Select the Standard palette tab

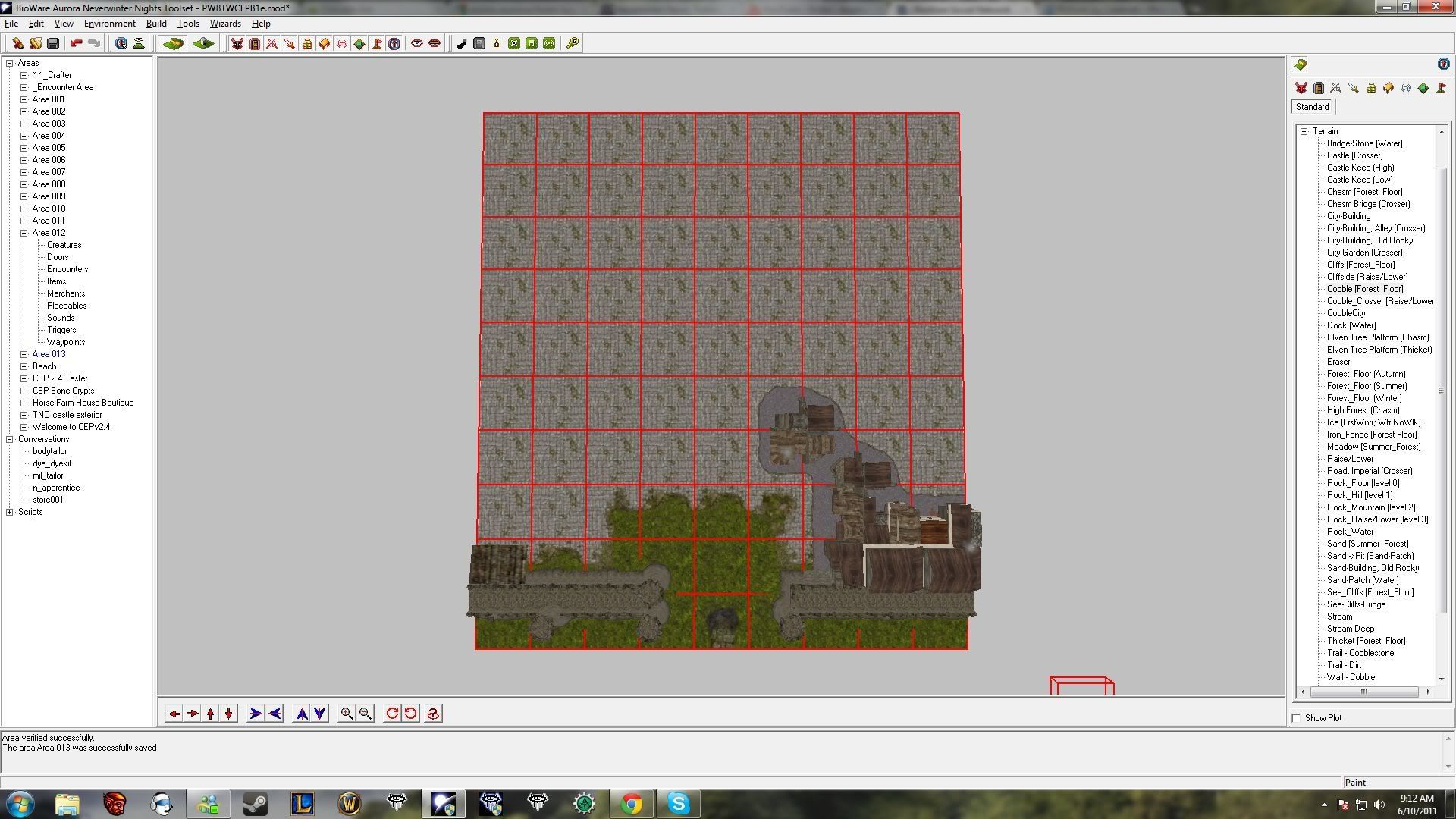click(x=1312, y=107)
